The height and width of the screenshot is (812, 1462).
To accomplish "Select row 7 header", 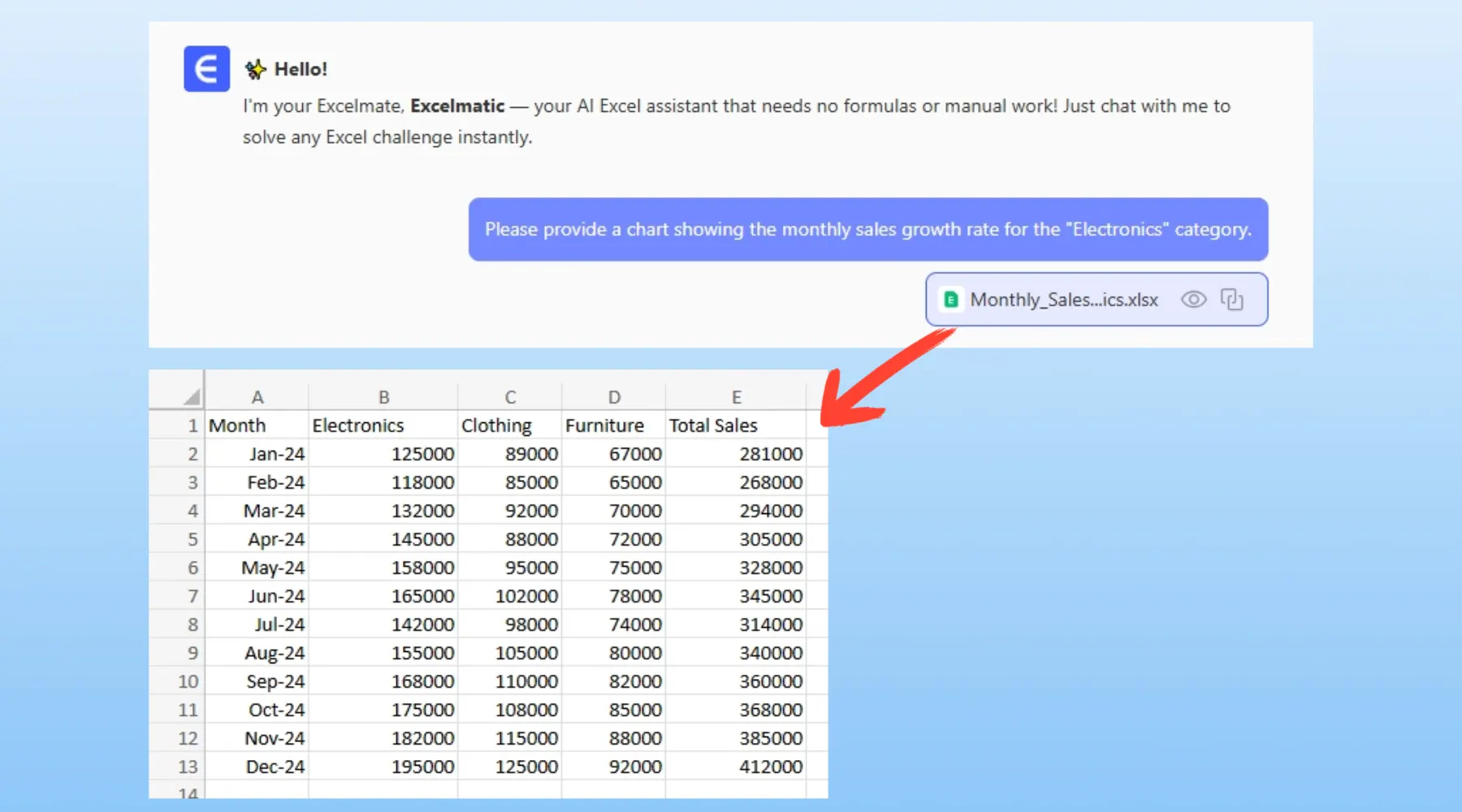I will click(x=192, y=596).
